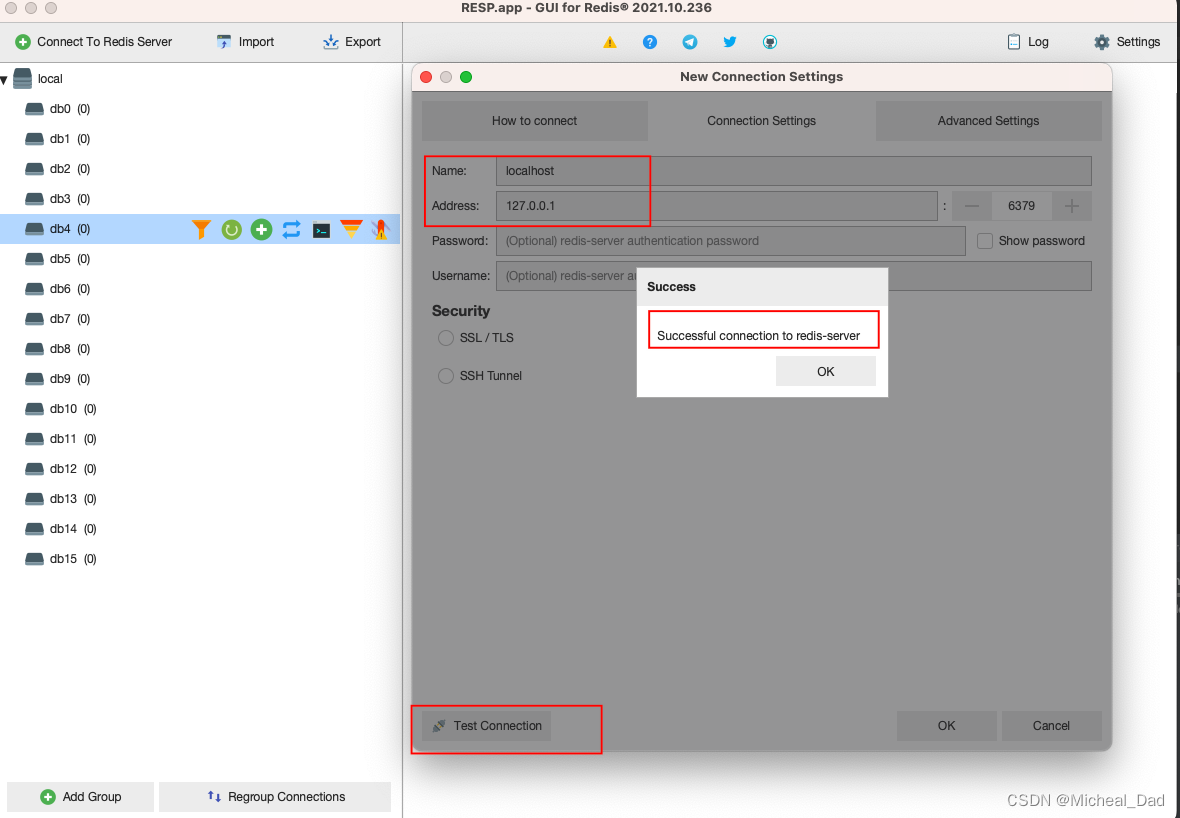The height and width of the screenshot is (818, 1180).
Task: Click OK in New Connection Settings
Action: click(947, 726)
